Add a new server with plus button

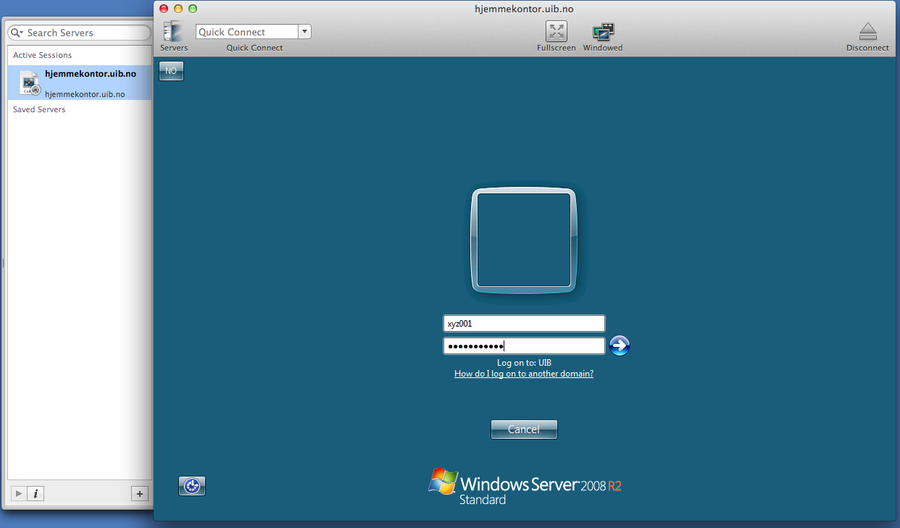tap(139, 493)
